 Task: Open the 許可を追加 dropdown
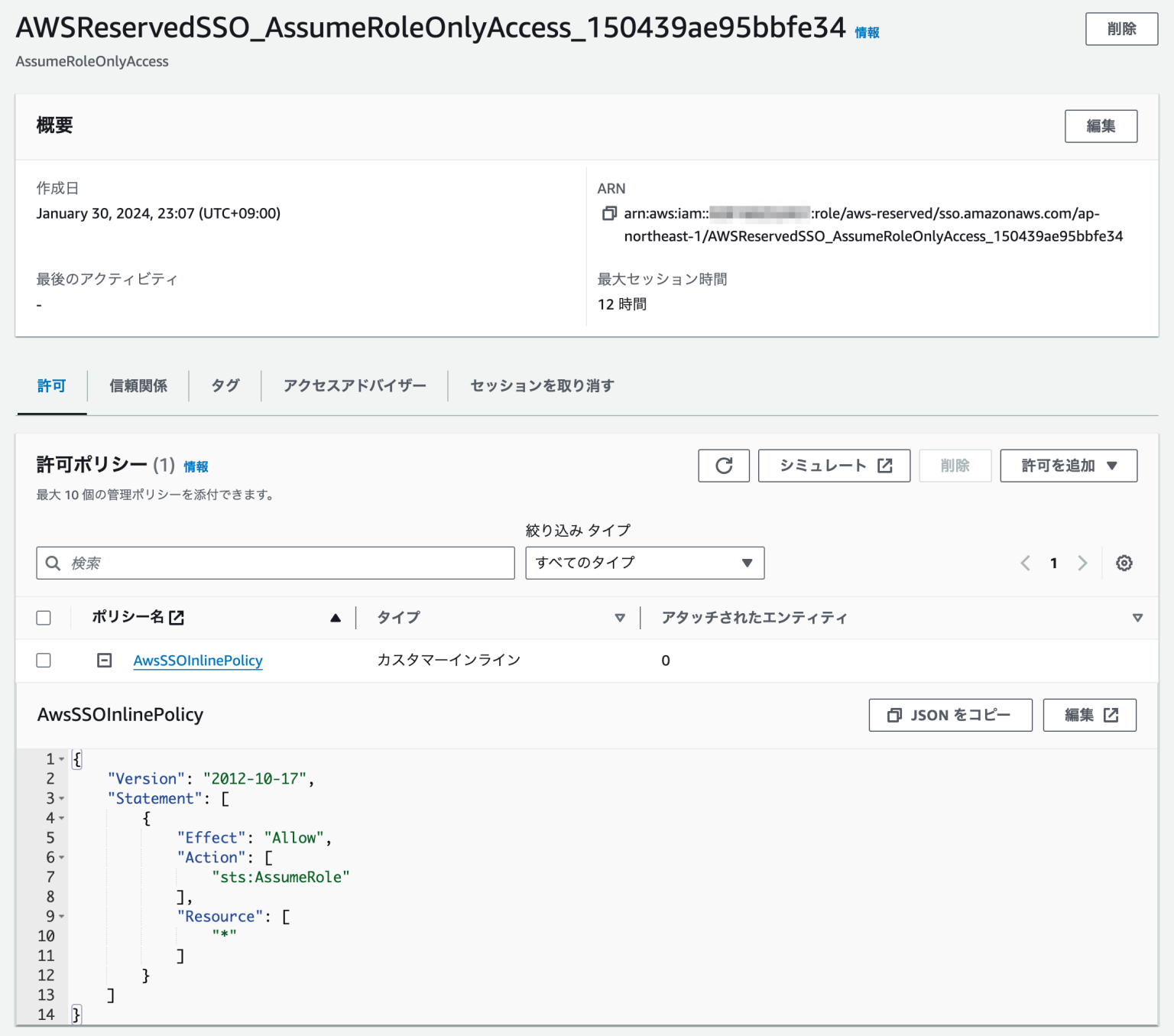coord(1068,466)
